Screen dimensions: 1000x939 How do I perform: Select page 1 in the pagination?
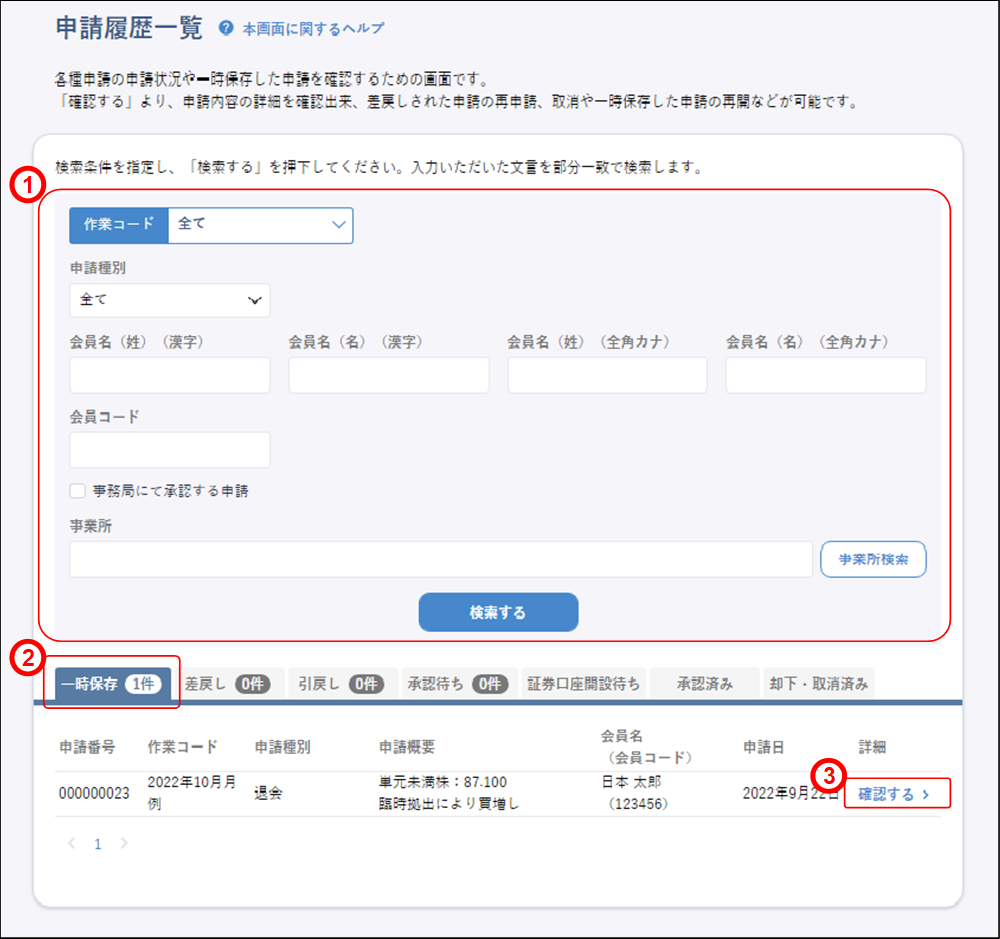point(97,844)
